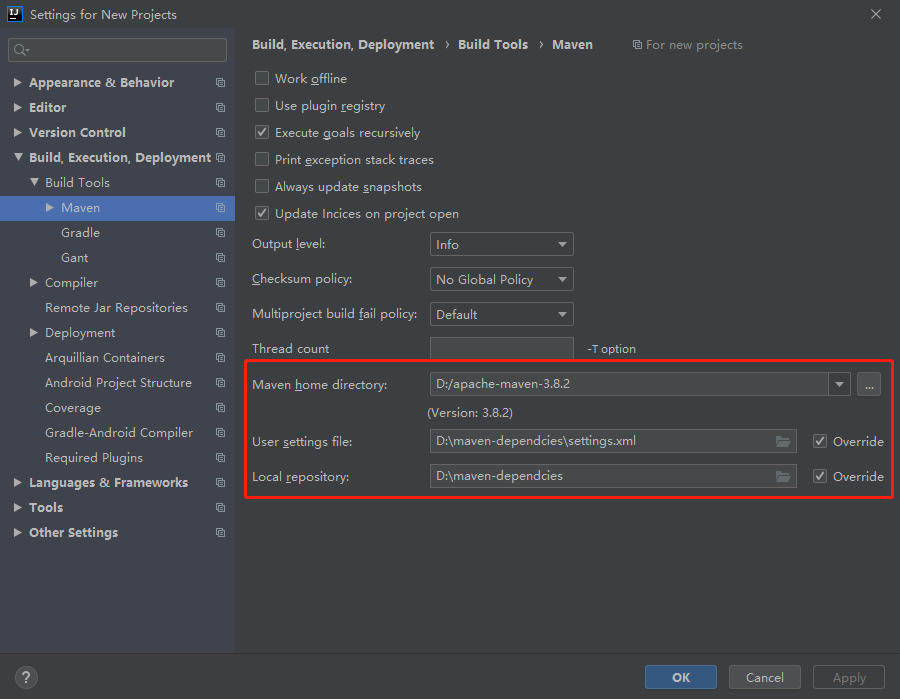Click the project-level icon beside Version Control

tap(220, 133)
